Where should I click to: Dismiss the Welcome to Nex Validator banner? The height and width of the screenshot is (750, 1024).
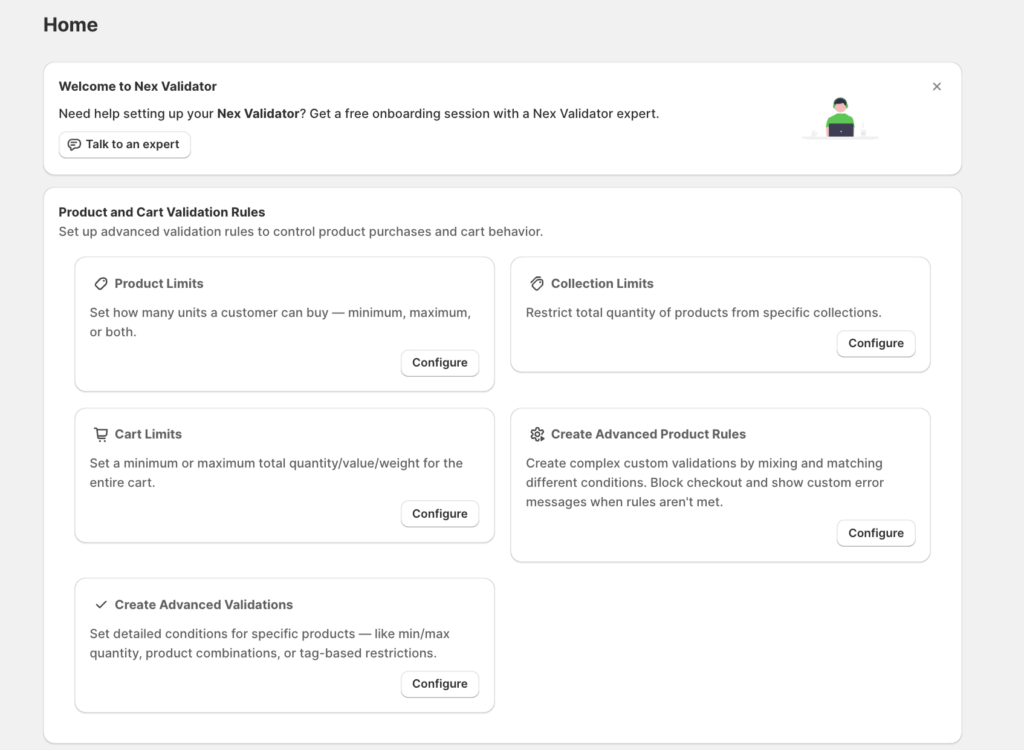(936, 86)
